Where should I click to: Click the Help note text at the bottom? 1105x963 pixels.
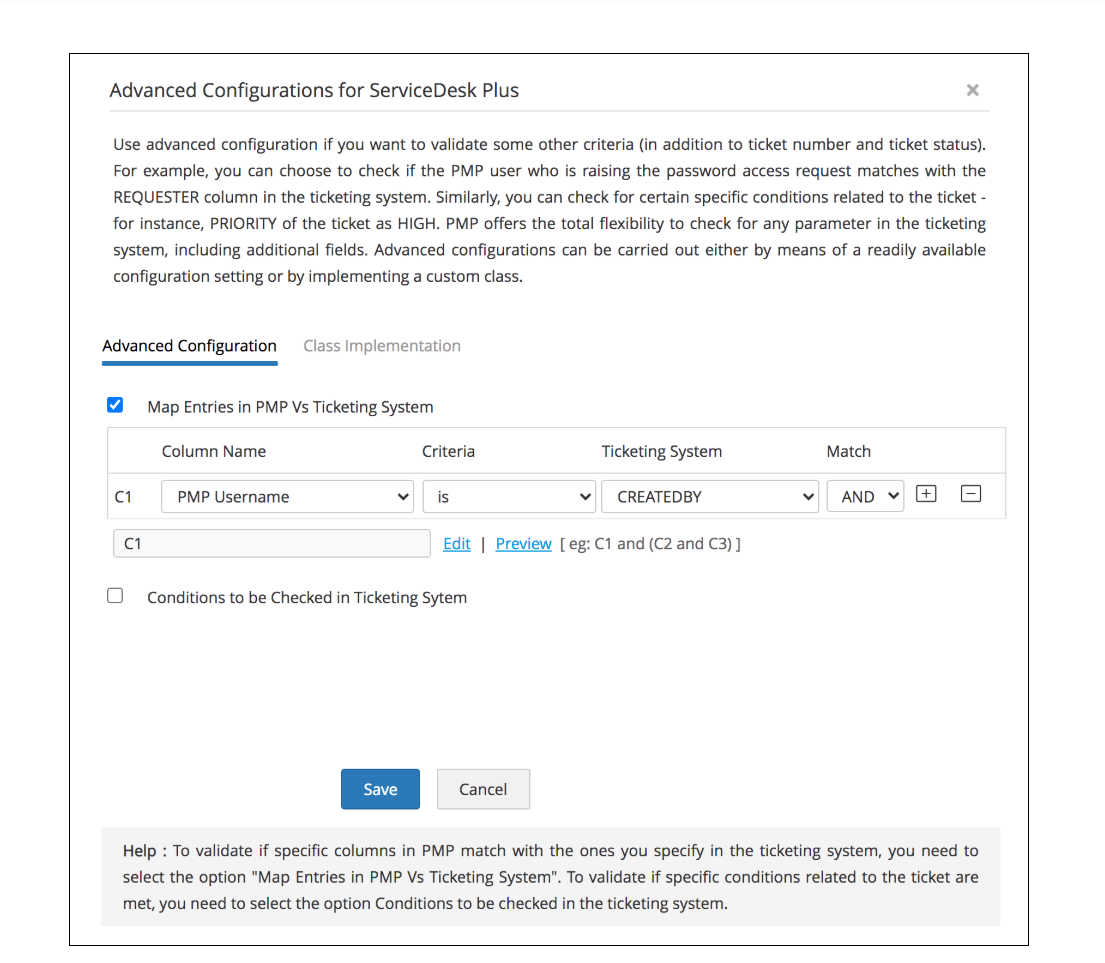pyautogui.click(x=550, y=877)
